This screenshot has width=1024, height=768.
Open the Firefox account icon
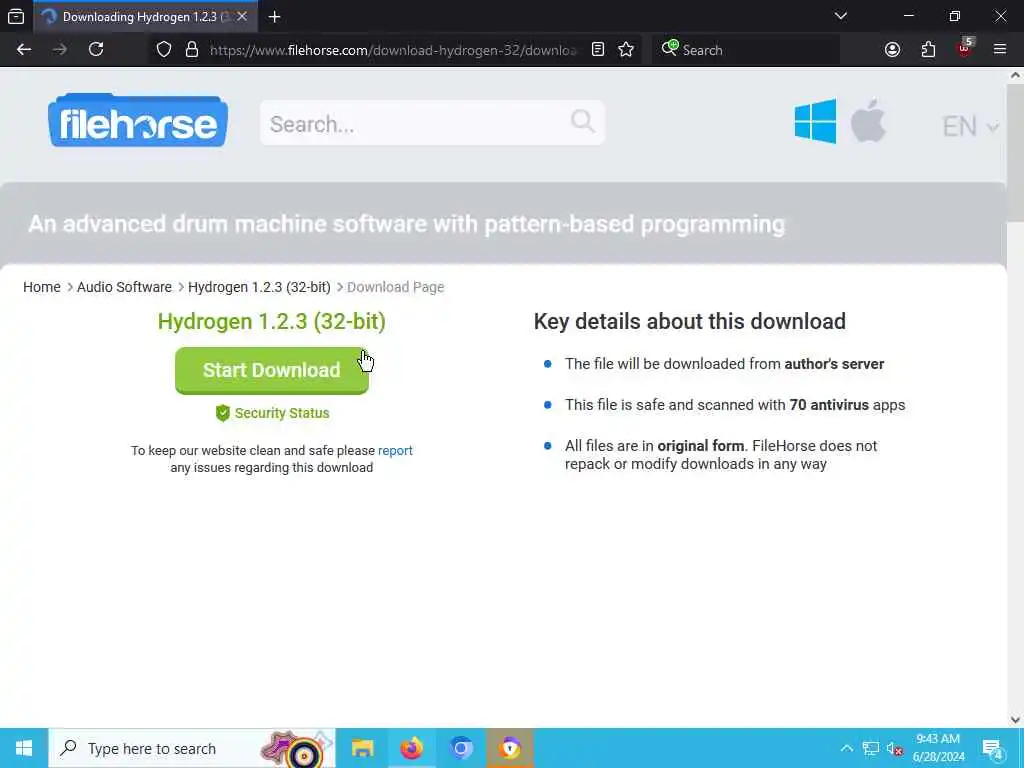[892, 50]
